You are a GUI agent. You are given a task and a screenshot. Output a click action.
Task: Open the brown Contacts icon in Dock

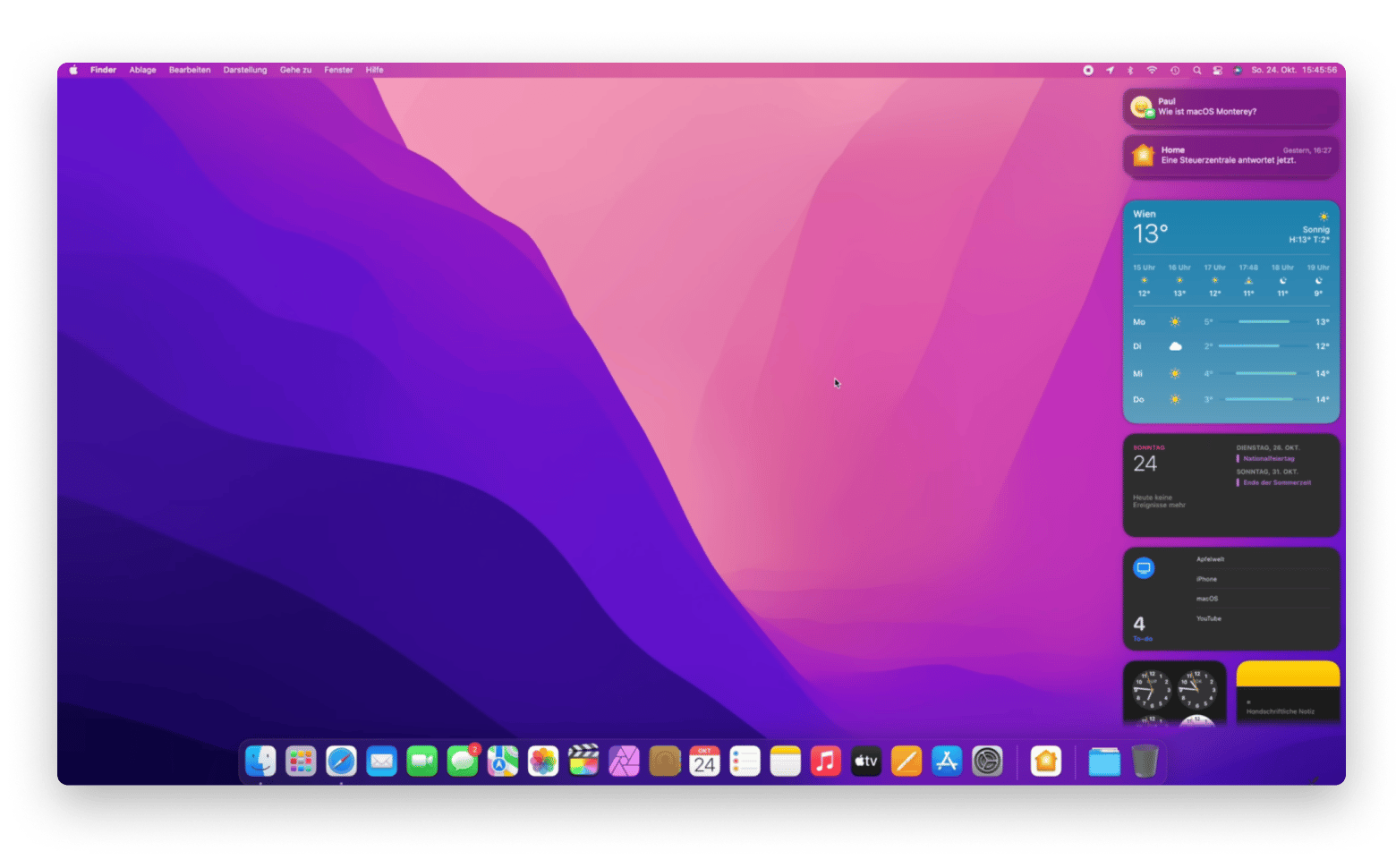coord(665,762)
